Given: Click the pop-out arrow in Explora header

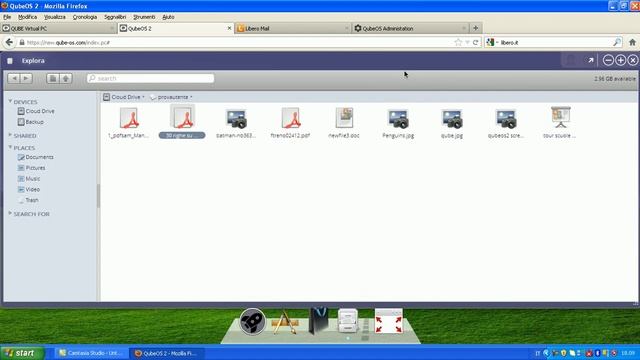Looking at the screenshot, I should (x=590, y=60).
